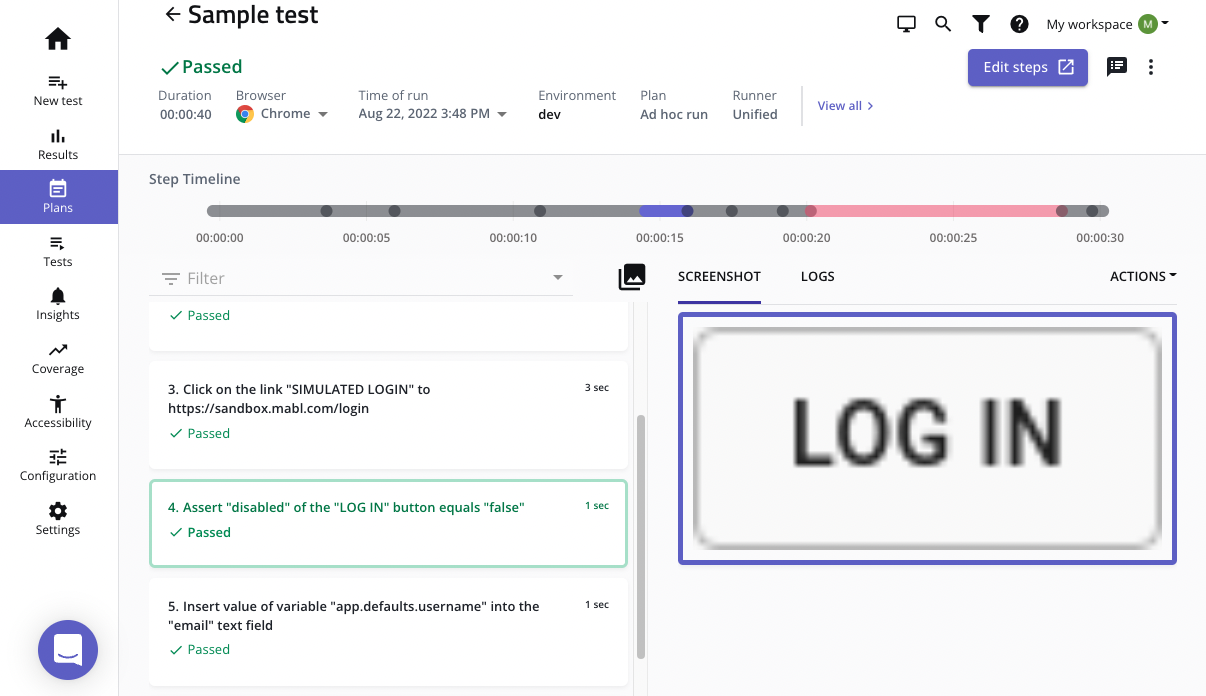Click Ad hoc run plan link
Screen dimensions: 1206x696
click(x=674, y=114)
